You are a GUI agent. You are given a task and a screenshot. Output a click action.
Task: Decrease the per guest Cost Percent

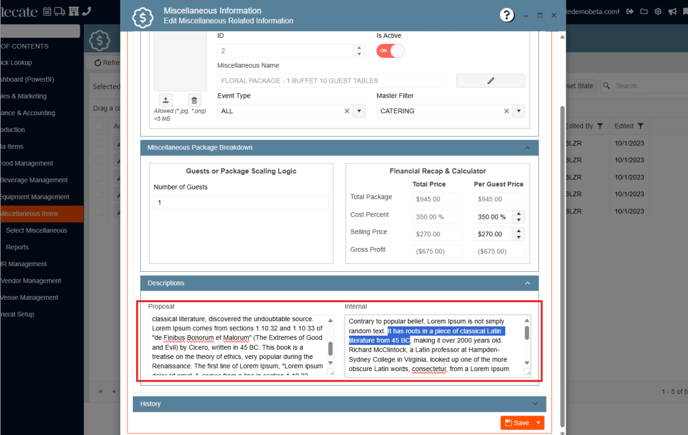point(519,220)
